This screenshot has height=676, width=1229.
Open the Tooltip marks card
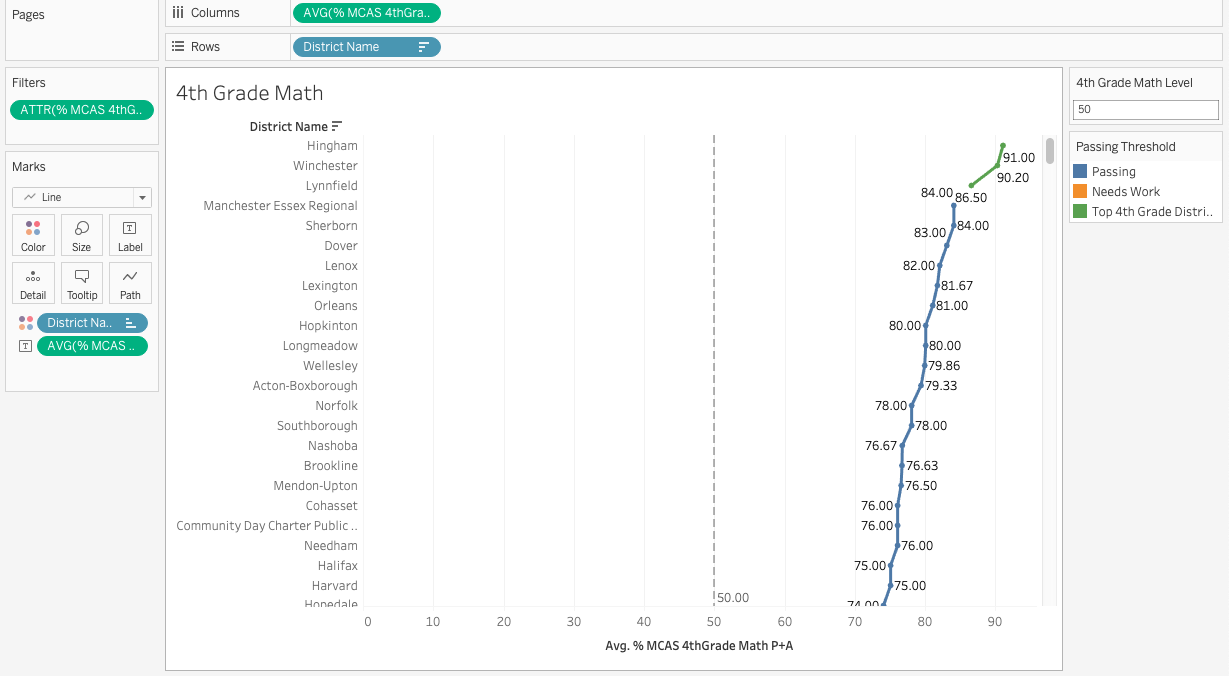click(x=82, y=282)
